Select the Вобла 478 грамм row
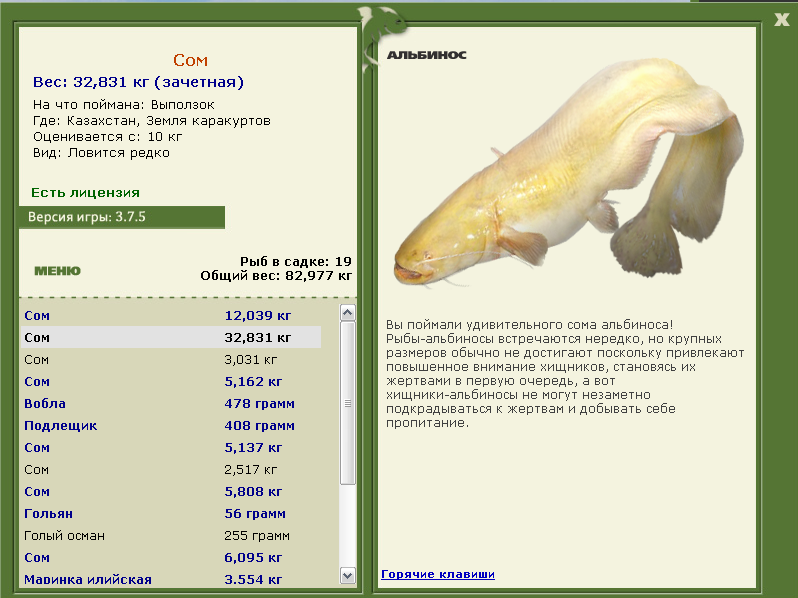Viewport: 798px width, 598px height. click(170, 404)
